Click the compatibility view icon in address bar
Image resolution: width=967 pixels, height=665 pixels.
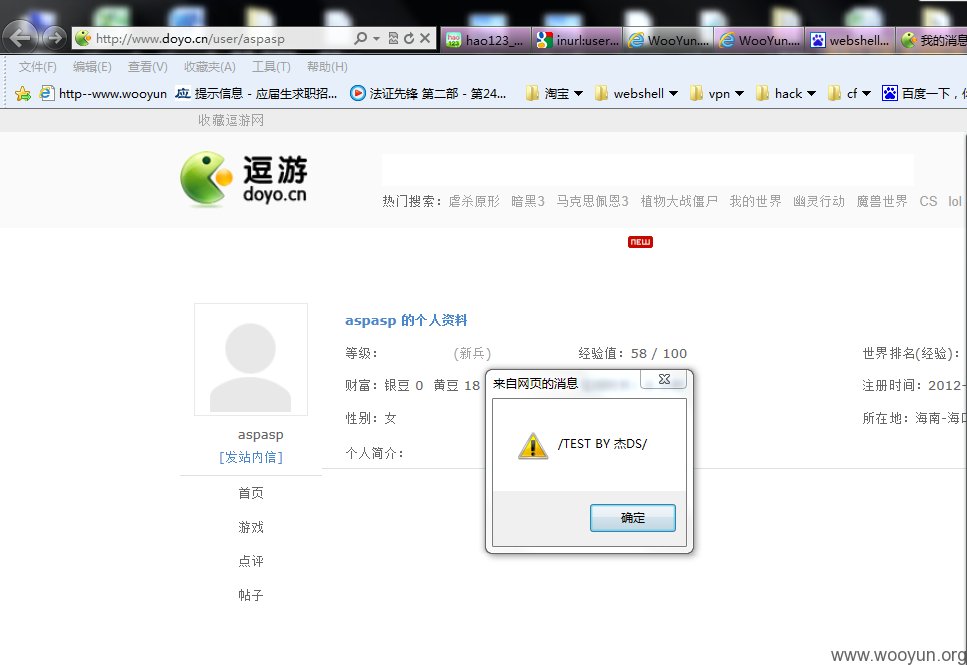393,38
